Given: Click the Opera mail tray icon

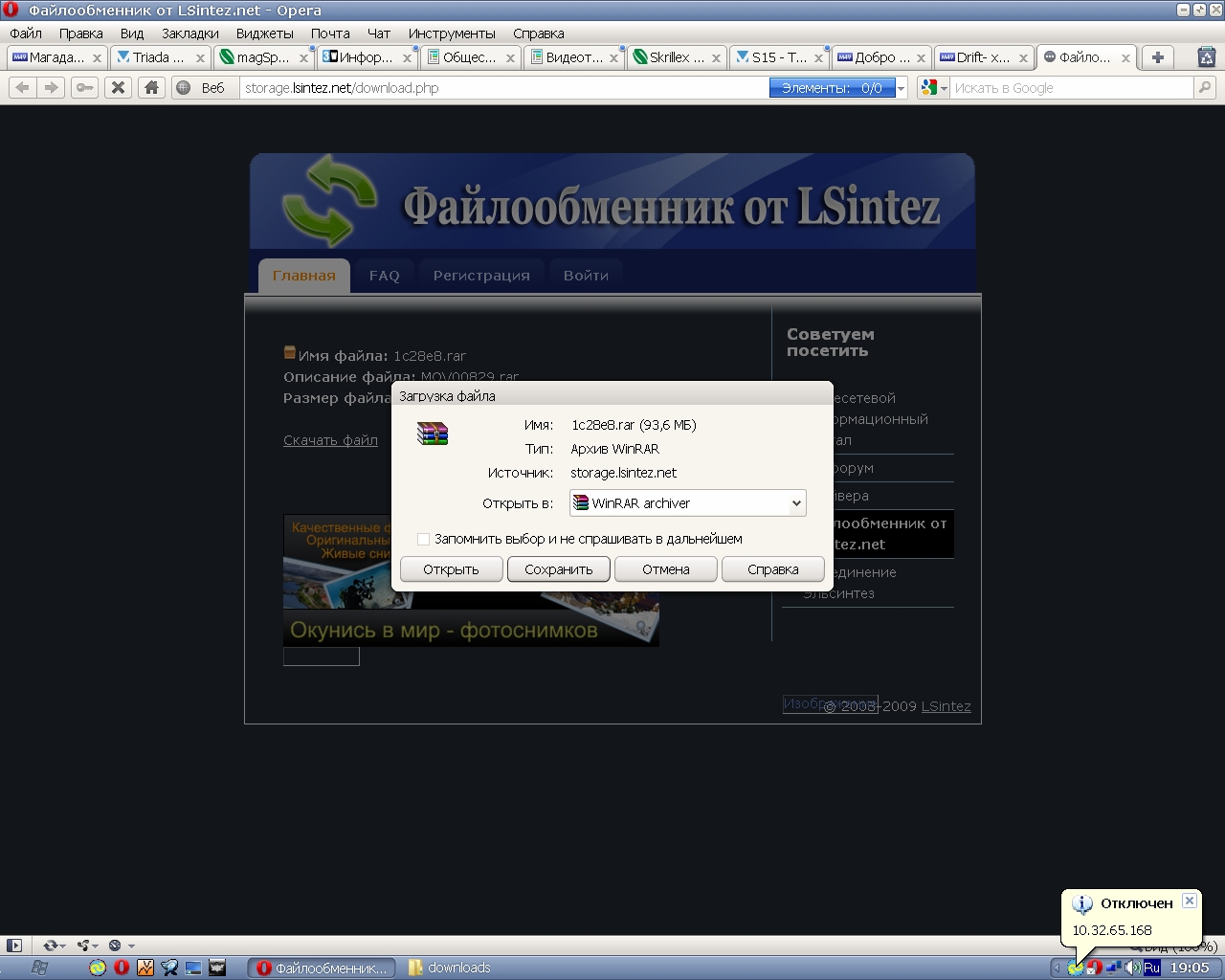Looking at the screenshot, I should (x=1094, y=968).
